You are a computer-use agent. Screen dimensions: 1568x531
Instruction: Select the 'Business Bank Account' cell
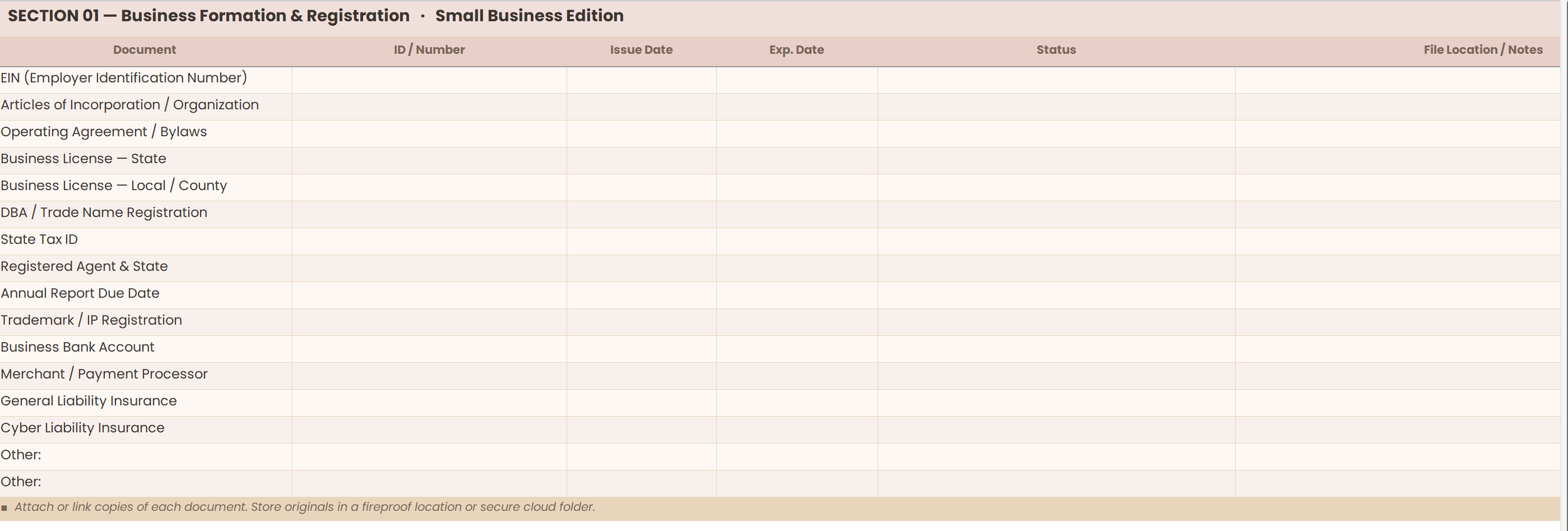pos(146,350)
